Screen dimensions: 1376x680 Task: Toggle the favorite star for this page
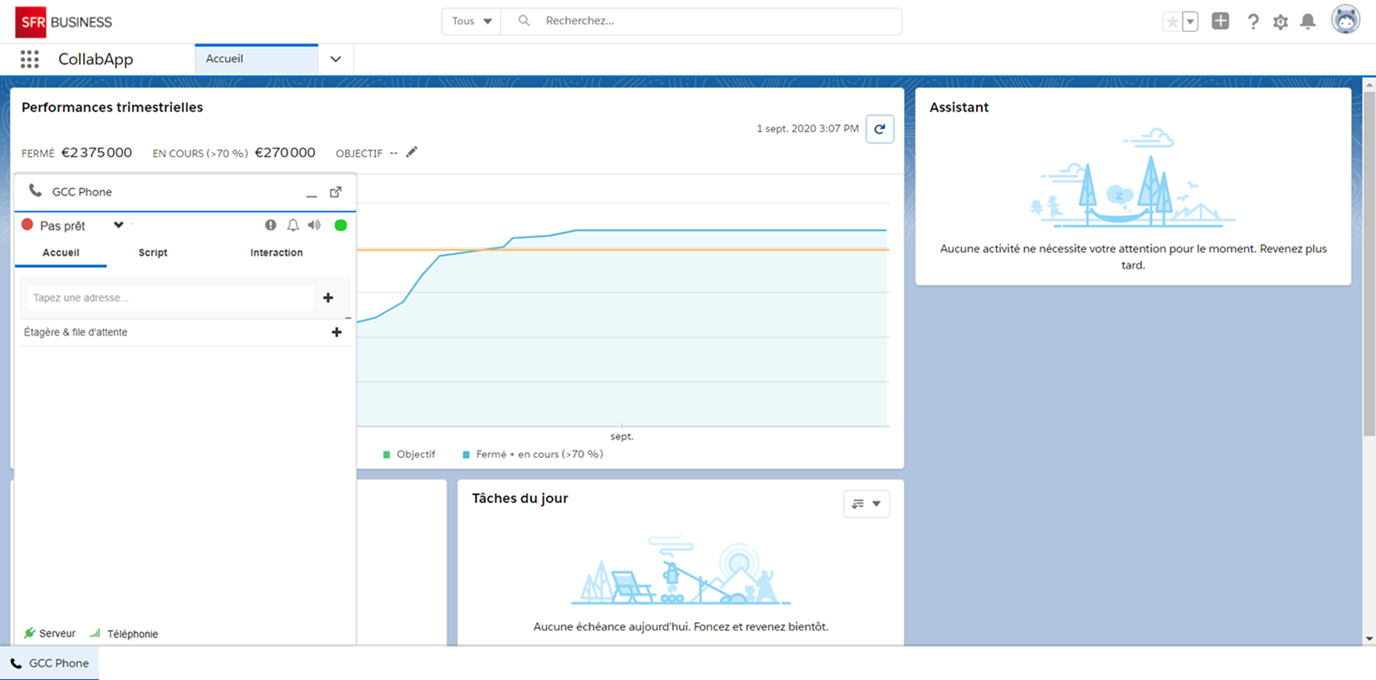pos(1171,21)
